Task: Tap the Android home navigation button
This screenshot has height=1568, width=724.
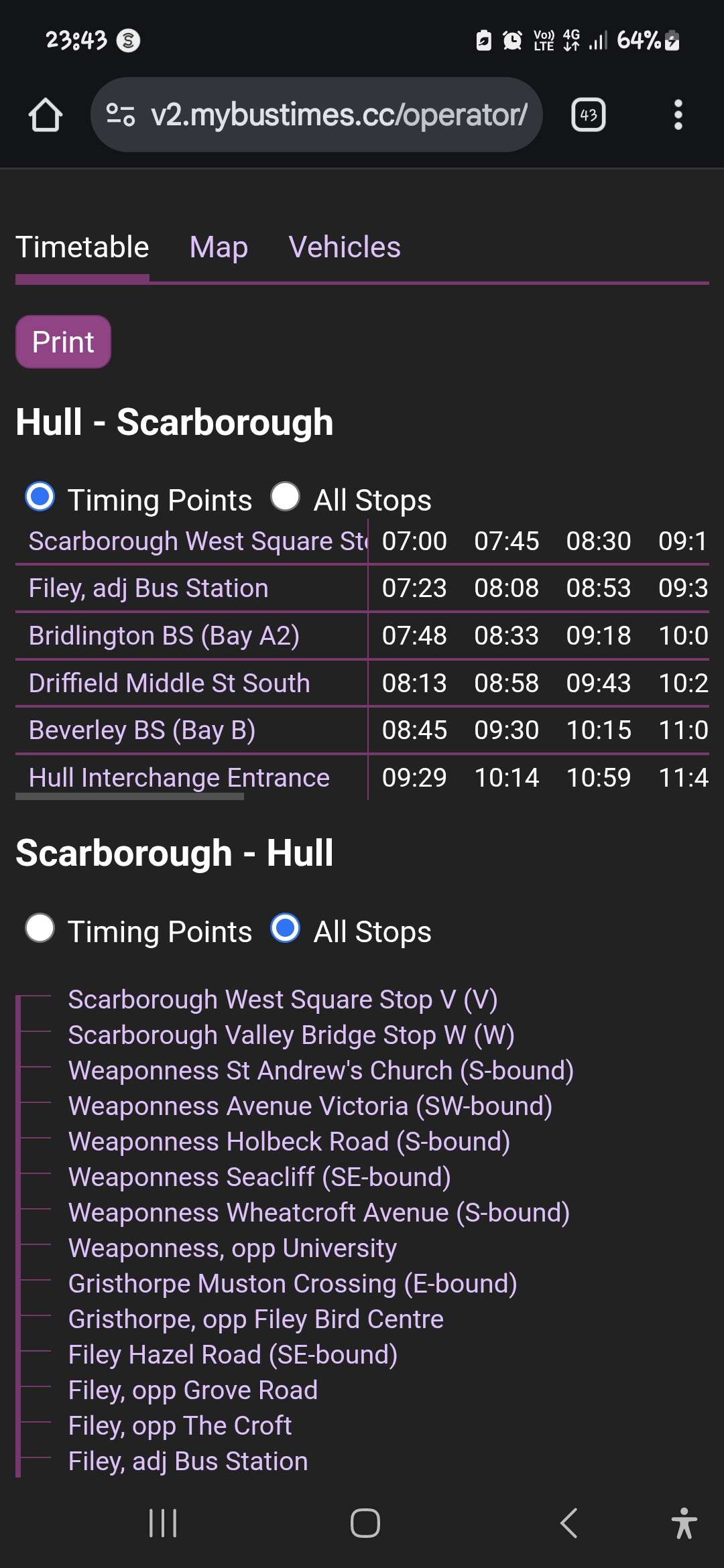Action: coord(365,1523)
